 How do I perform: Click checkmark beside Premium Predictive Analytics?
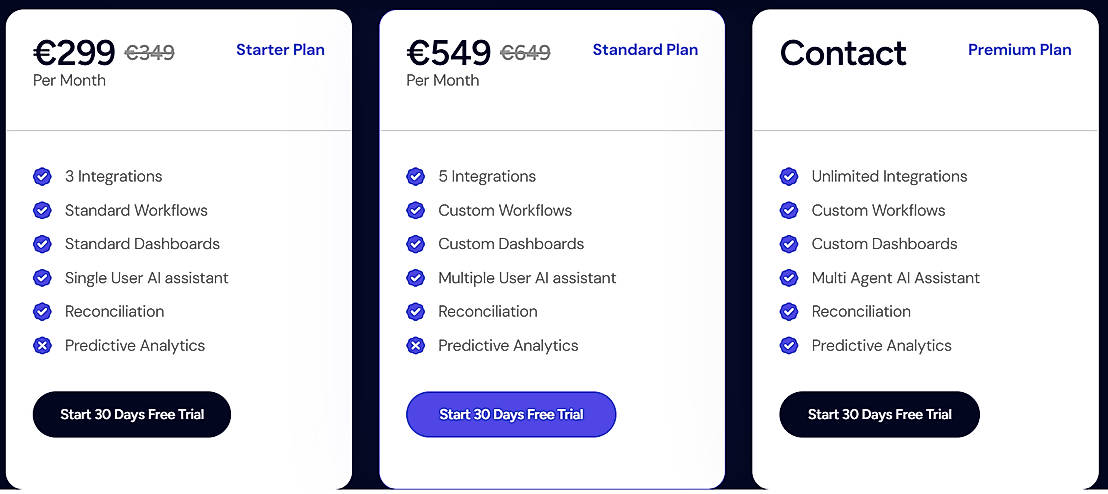point(789,346)
